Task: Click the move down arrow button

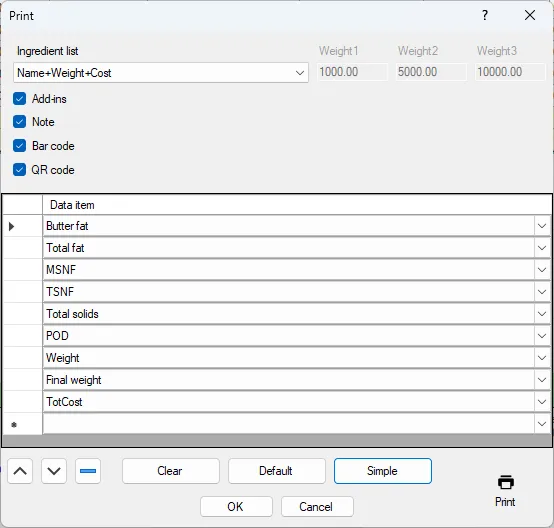Action: (x=54, y=471)
